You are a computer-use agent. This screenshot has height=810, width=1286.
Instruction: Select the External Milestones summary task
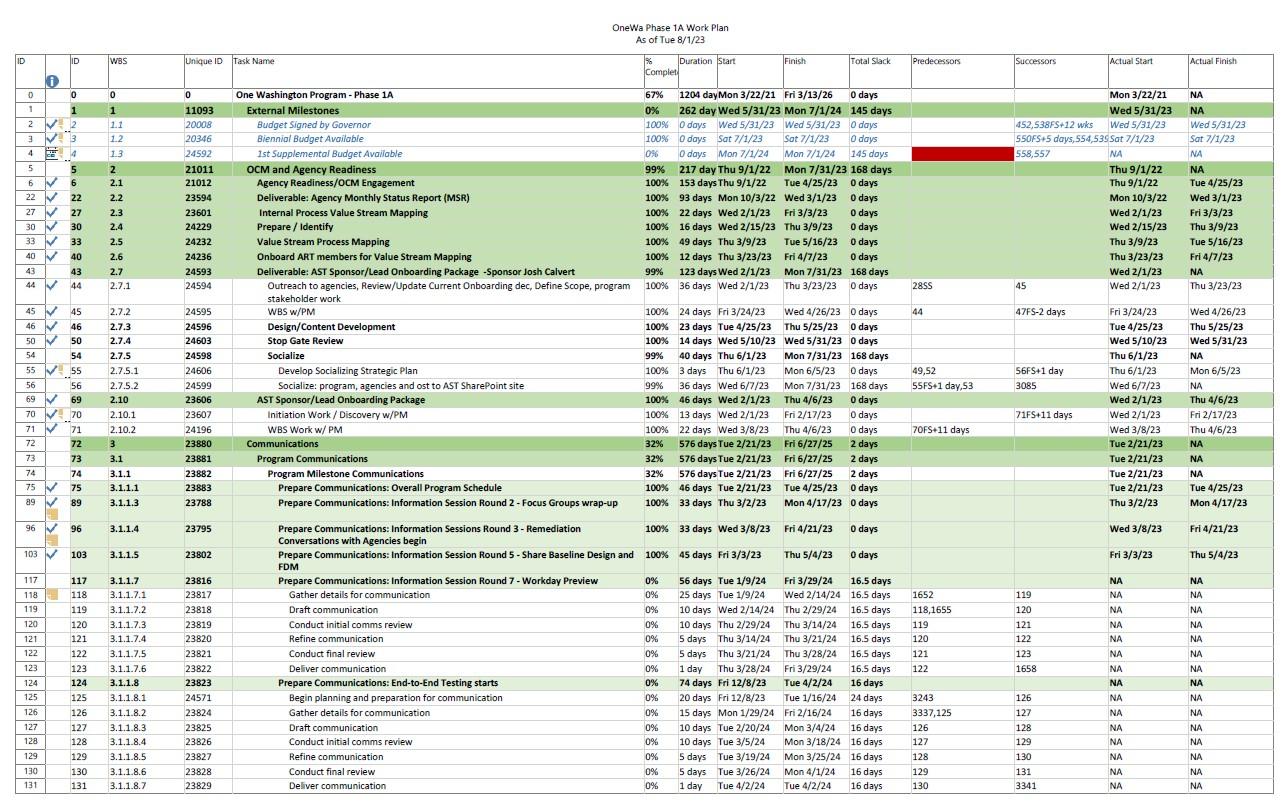pyautogui.click(x=292, y=110)
